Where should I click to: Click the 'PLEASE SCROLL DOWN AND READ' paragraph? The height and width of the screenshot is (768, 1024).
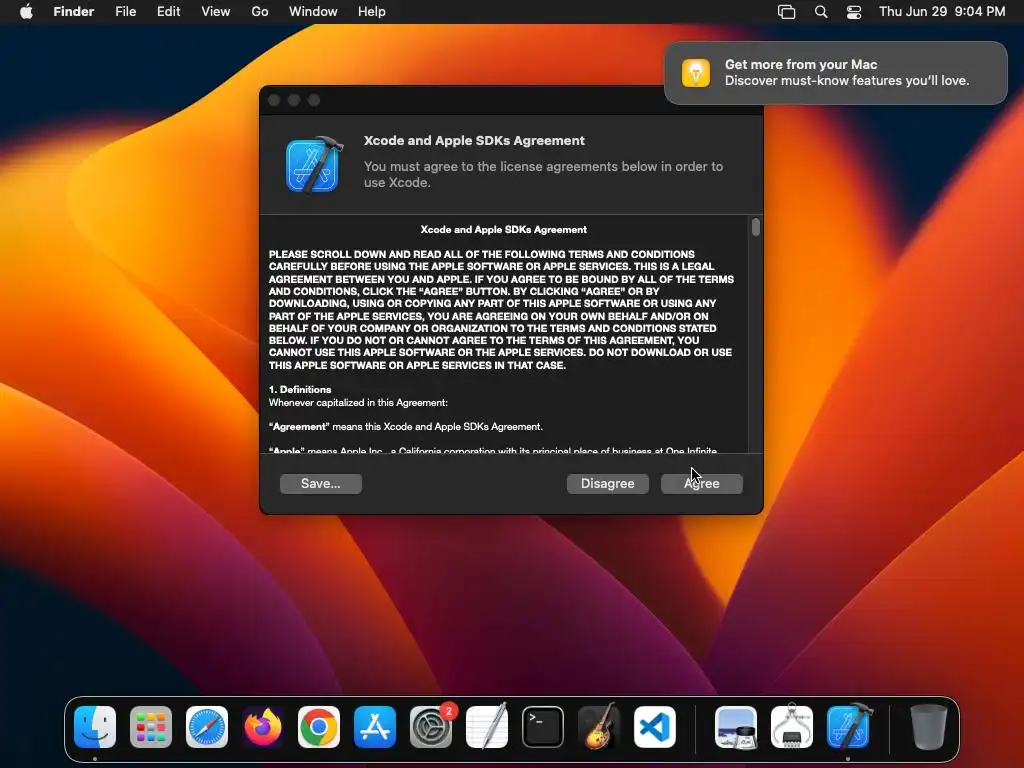[502, 310]
